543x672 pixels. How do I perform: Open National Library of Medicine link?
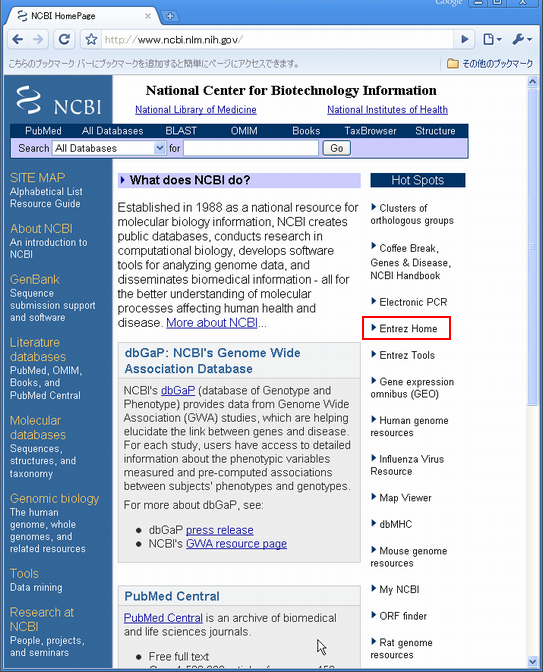coord(196,110)
